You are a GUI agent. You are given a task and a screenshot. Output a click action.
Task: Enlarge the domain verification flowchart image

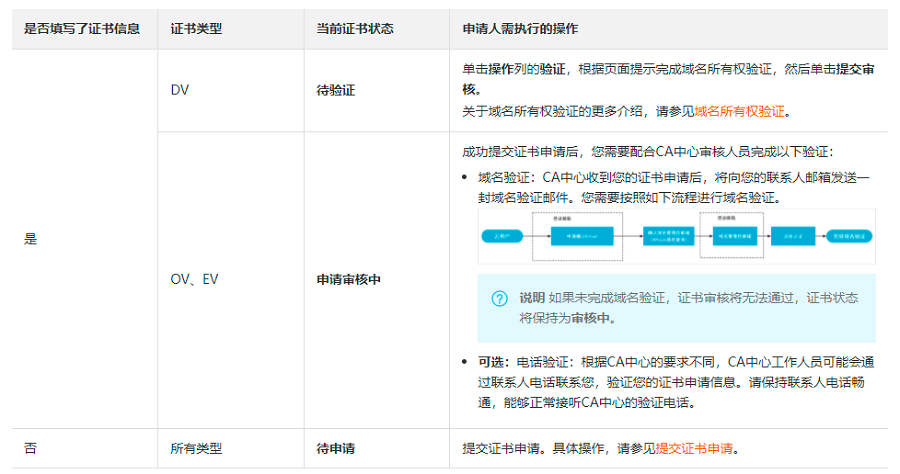[x=676, y=236]
